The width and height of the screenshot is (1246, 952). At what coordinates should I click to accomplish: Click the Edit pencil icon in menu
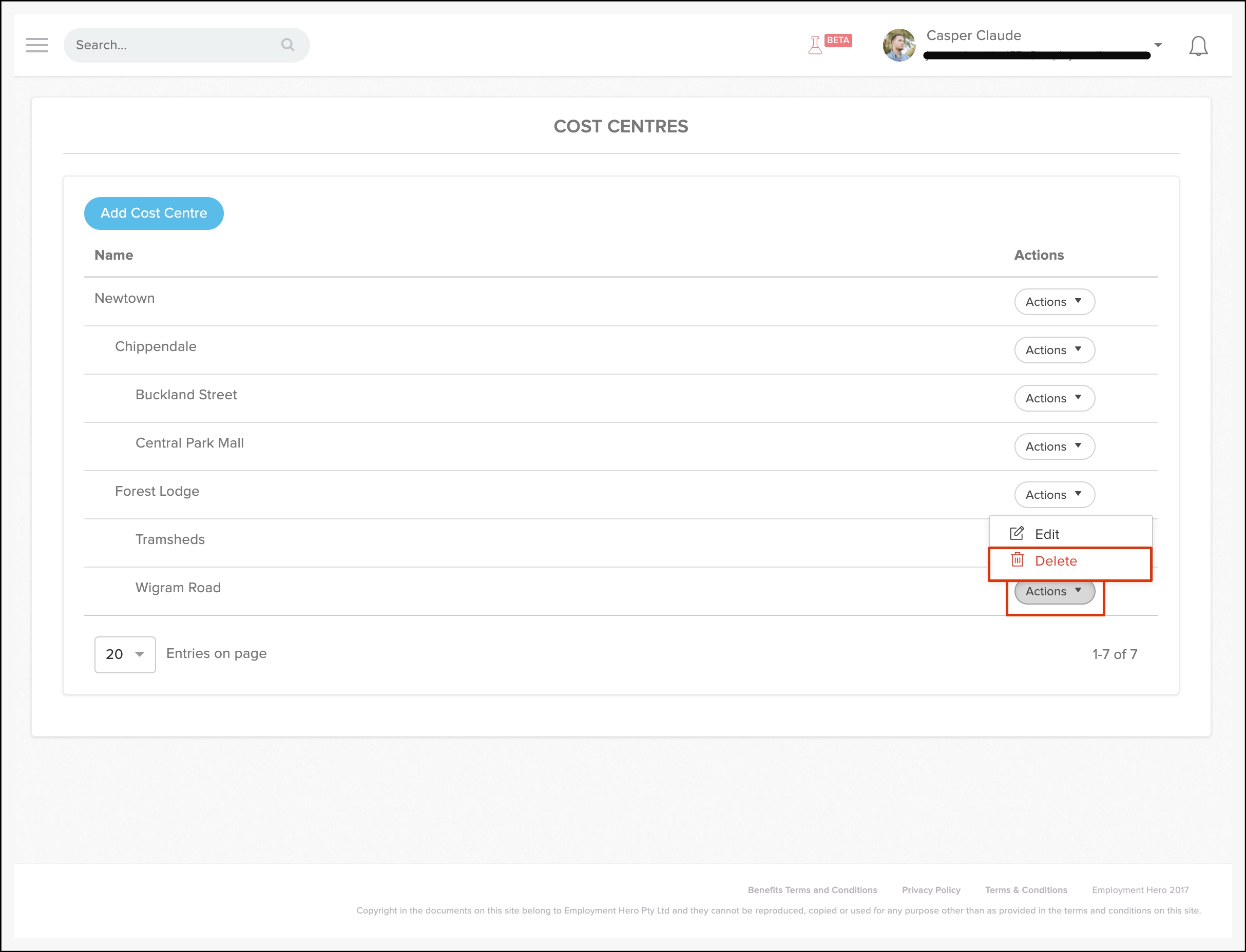(1017, 533)
